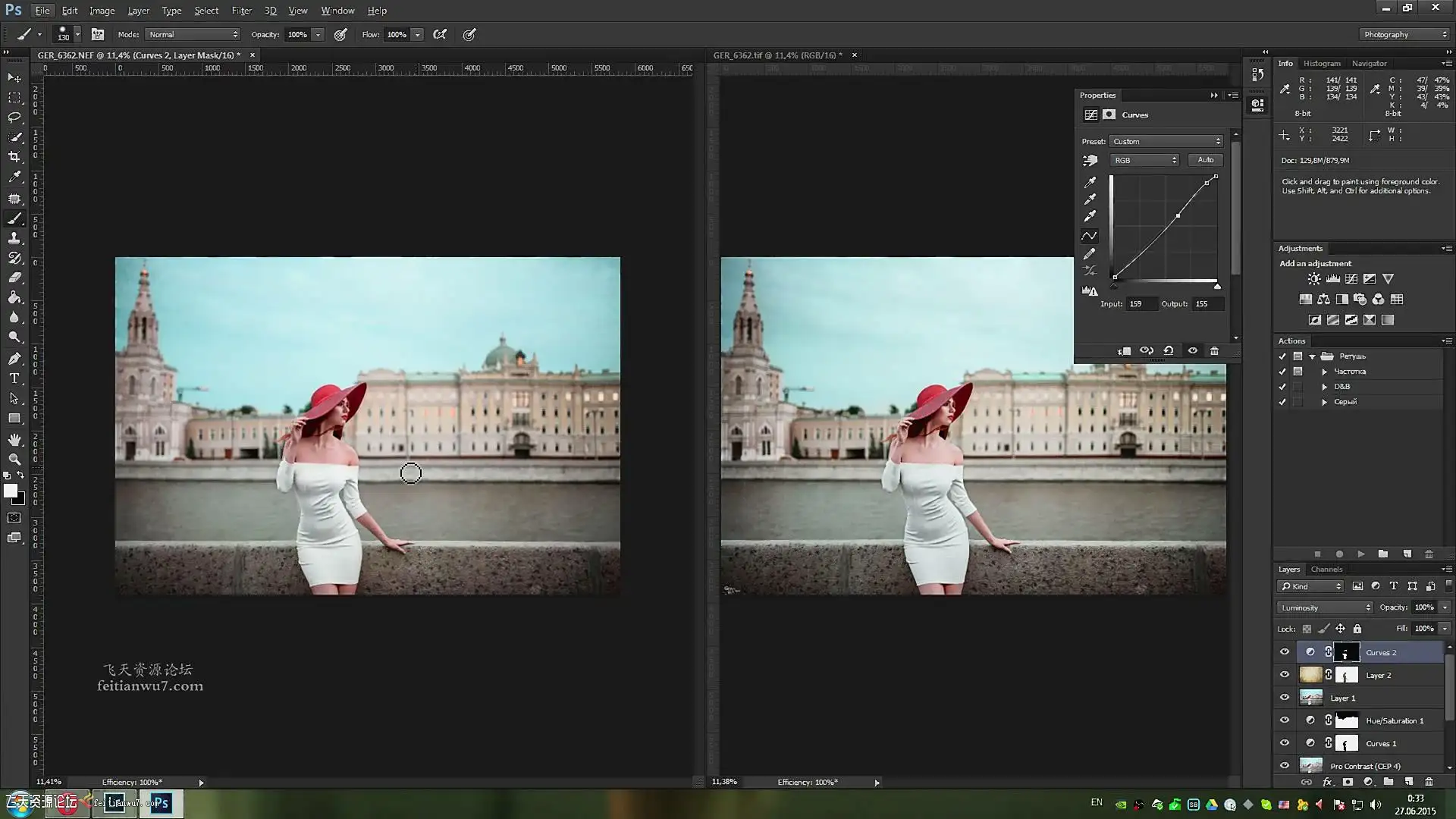Image resolution: width=1456 pixels, height=819 pixels.
Task: Open the Filter menu
Action: point(241,11)
